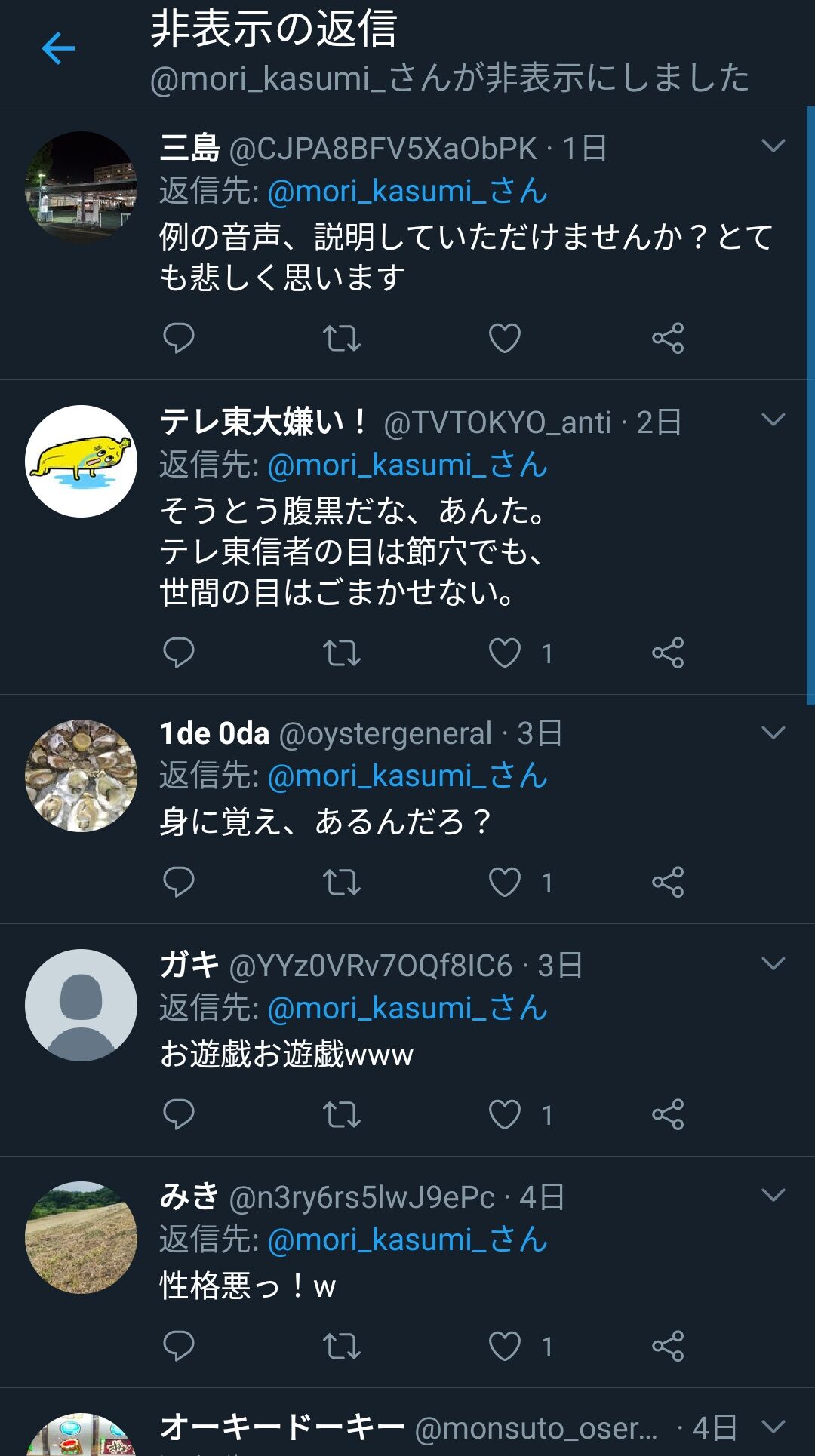Expand menu chevron on テレ東大嫌い！ tweet
Viewport: 815px width, 1456px height.
click(x=773, y=419)
